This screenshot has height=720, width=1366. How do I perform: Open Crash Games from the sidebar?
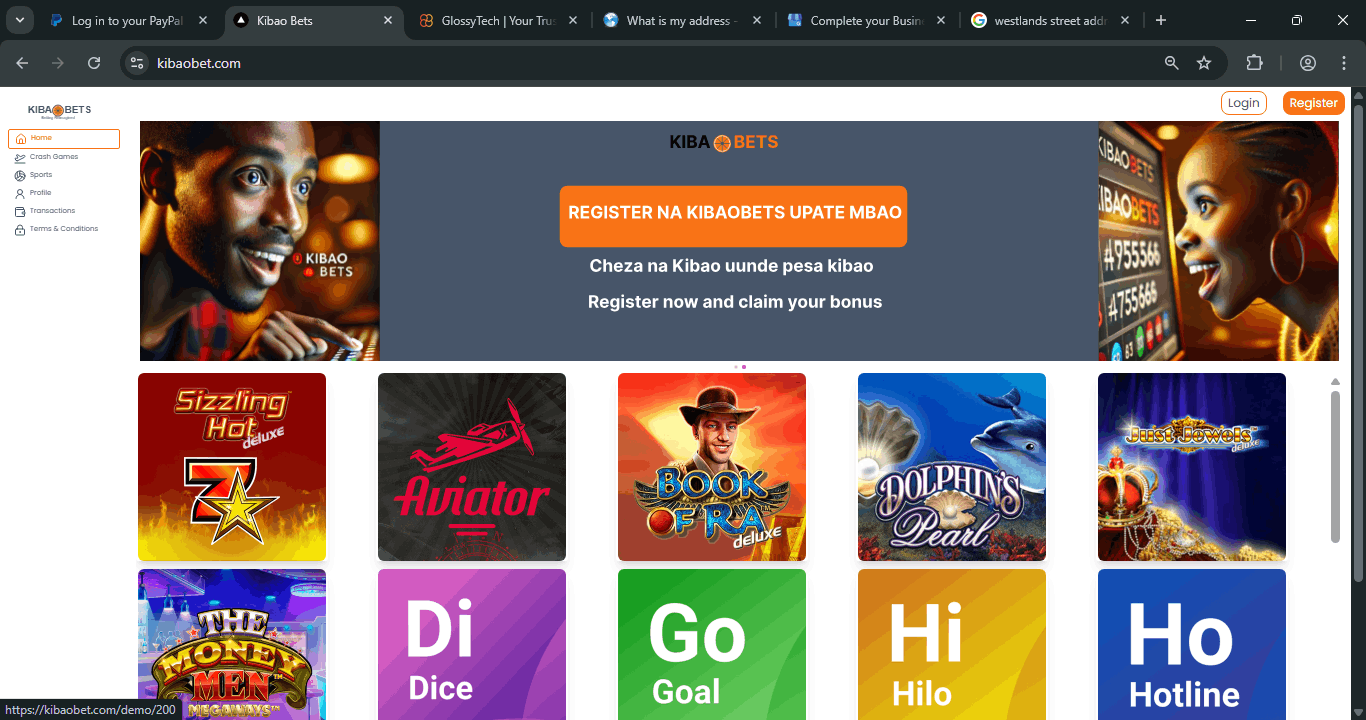click(x=55, y=156)
